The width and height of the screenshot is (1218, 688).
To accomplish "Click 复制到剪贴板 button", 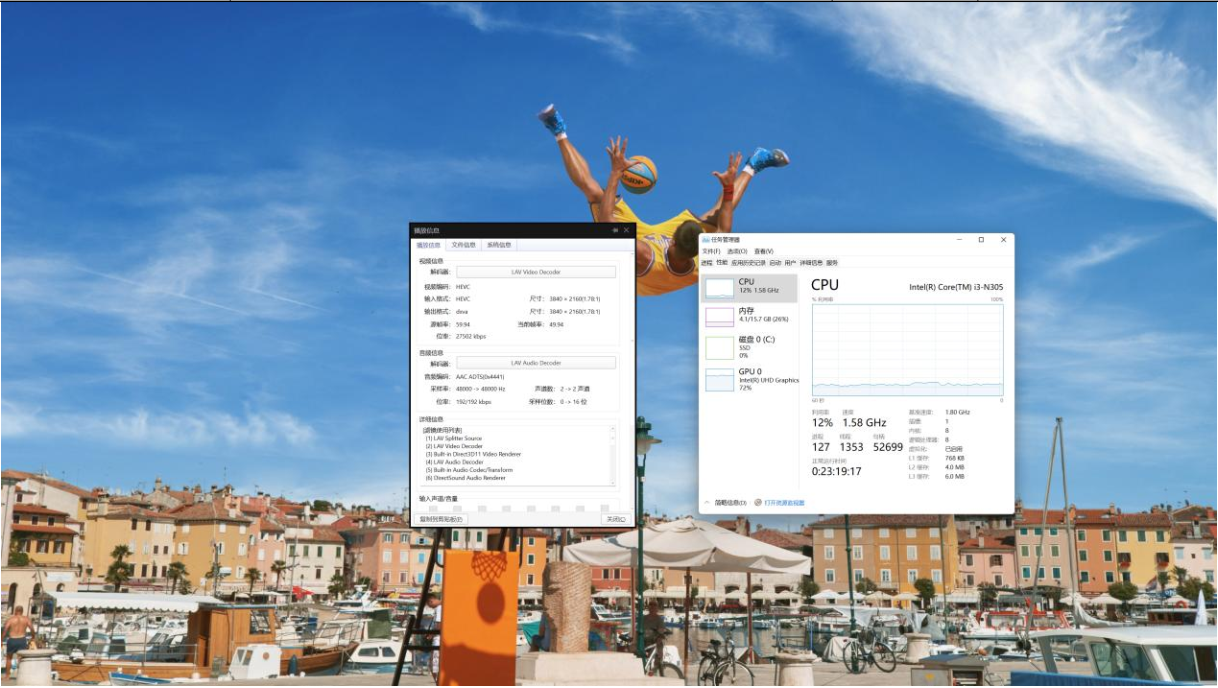I will [441, 519].
